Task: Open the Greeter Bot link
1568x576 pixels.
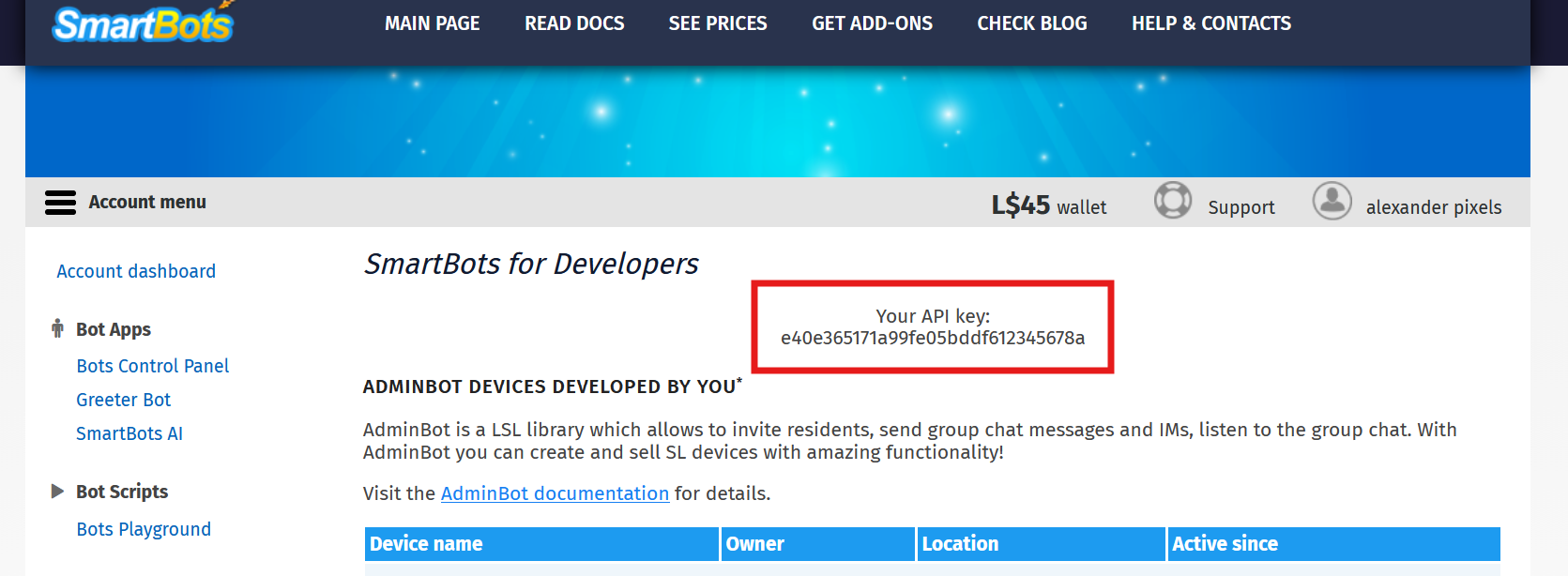Action: tap(124, 400)
